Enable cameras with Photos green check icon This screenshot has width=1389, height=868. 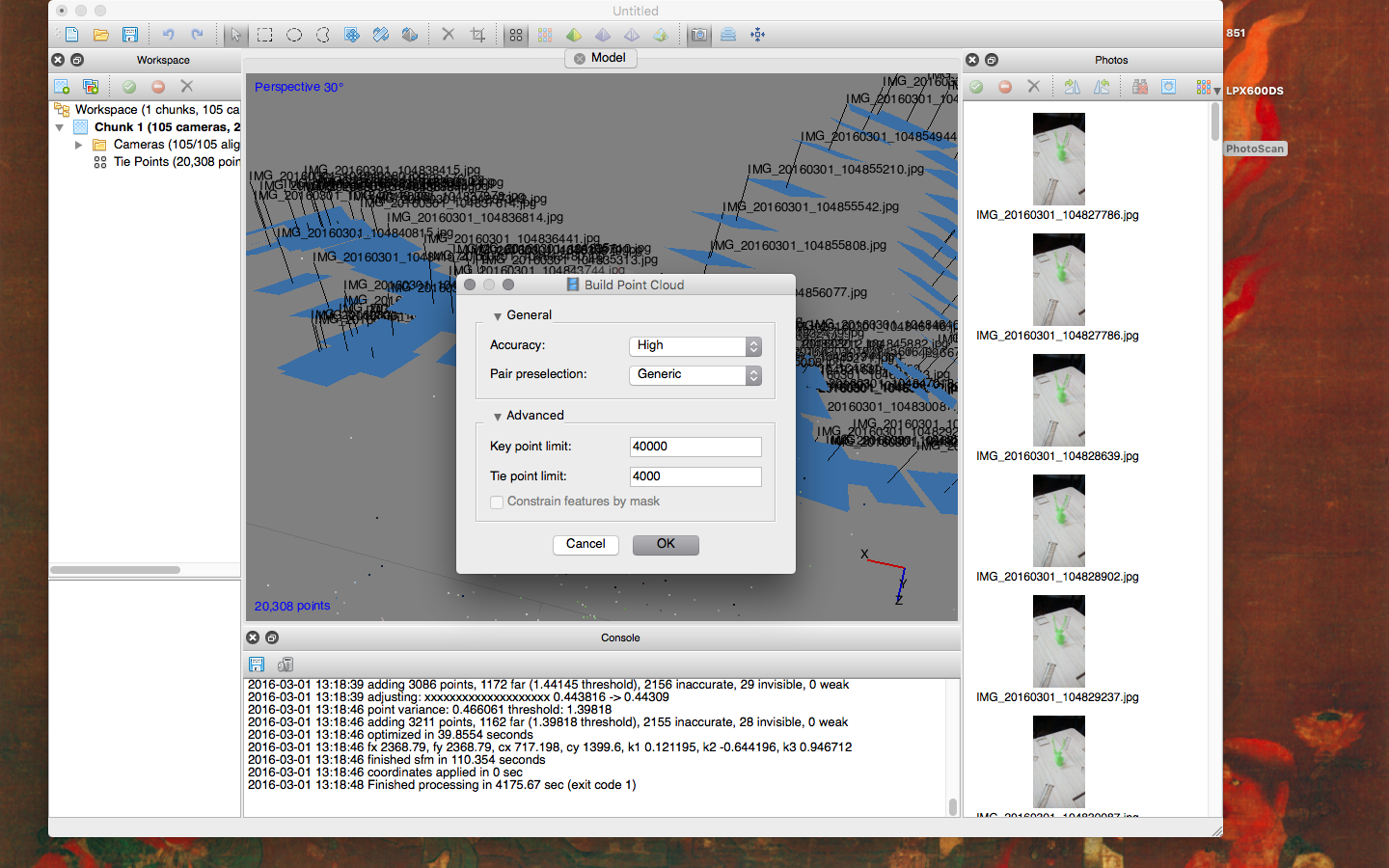click(976, 87)
